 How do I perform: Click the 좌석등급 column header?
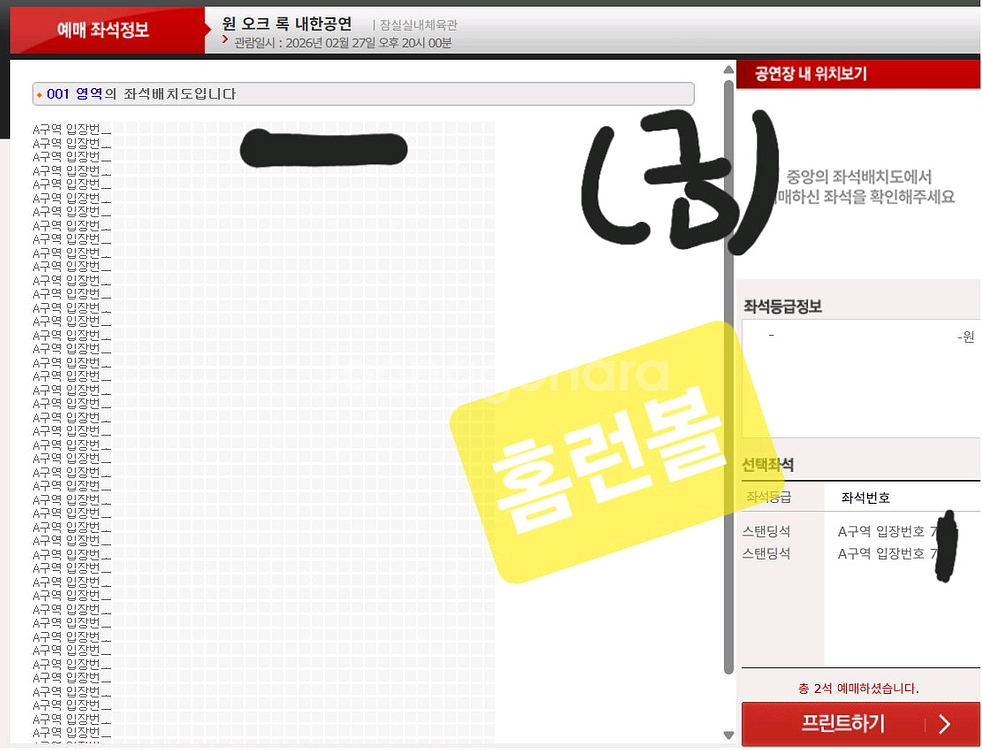click(768, 497)
